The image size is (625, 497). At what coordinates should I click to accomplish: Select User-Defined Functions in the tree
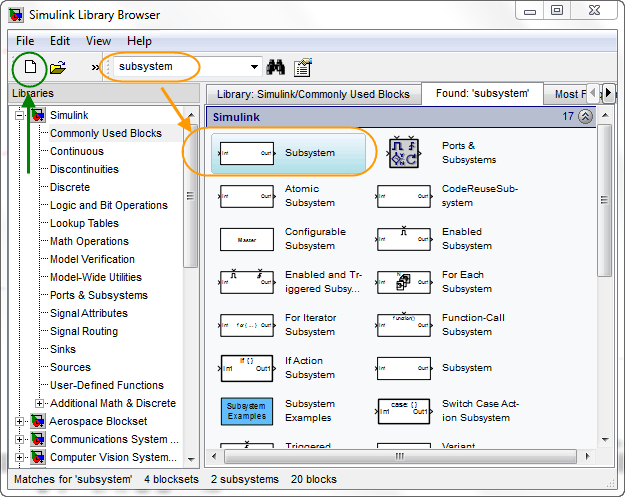click(x=106, y=385)
